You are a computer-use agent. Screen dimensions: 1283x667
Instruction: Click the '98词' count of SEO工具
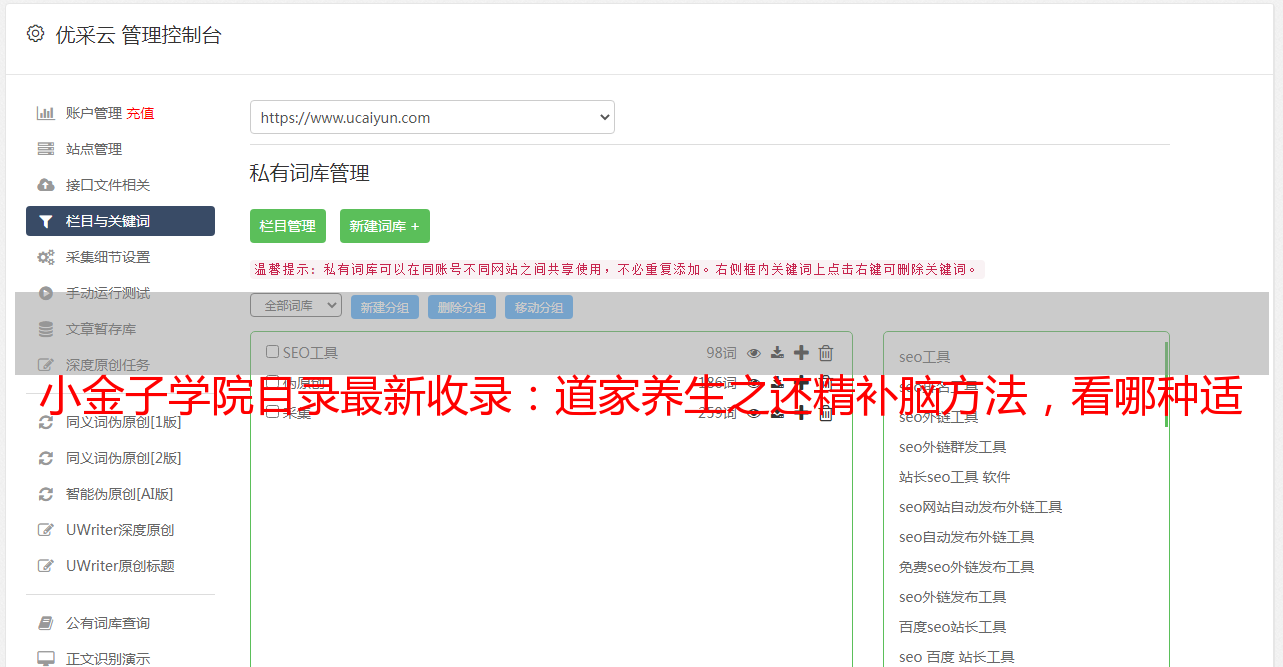click(x=721, y=352)
